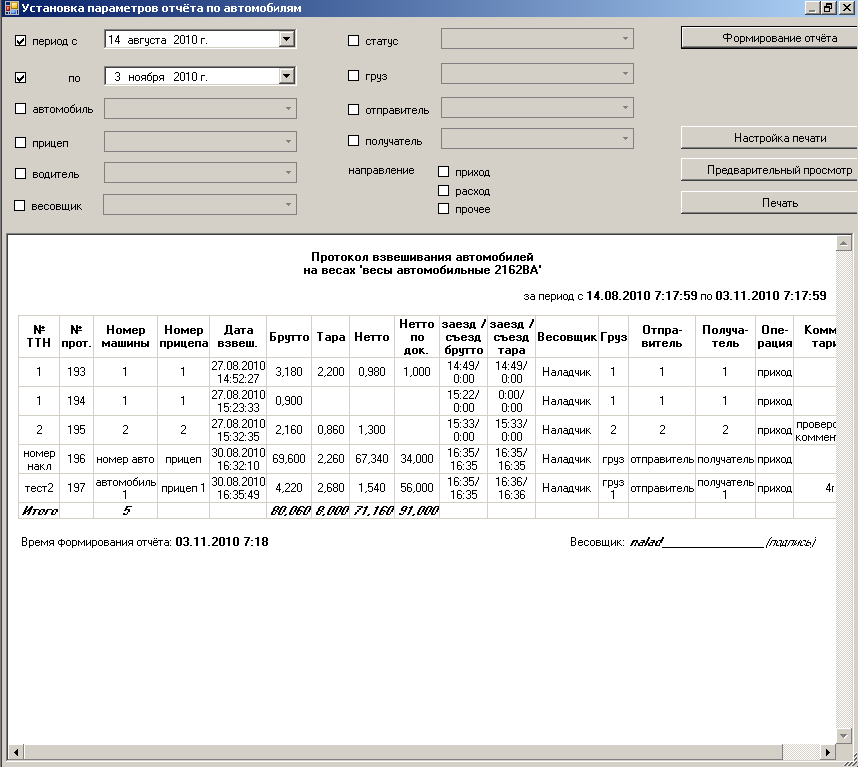Click 'Формирование отчёта' button
The image size is (858, 767).
(769, 38)
